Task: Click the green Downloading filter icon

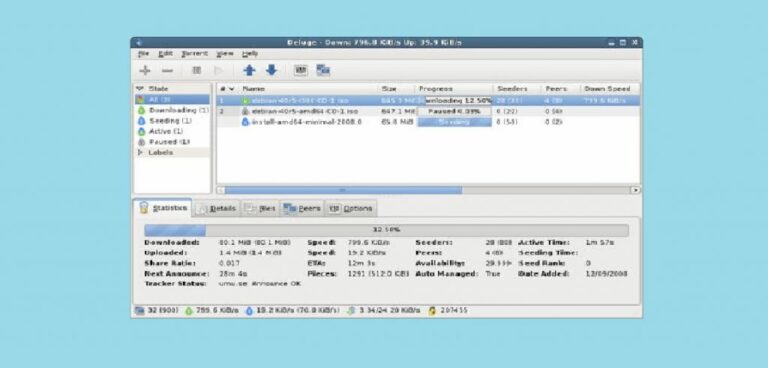Action: (x=141, y=110)
